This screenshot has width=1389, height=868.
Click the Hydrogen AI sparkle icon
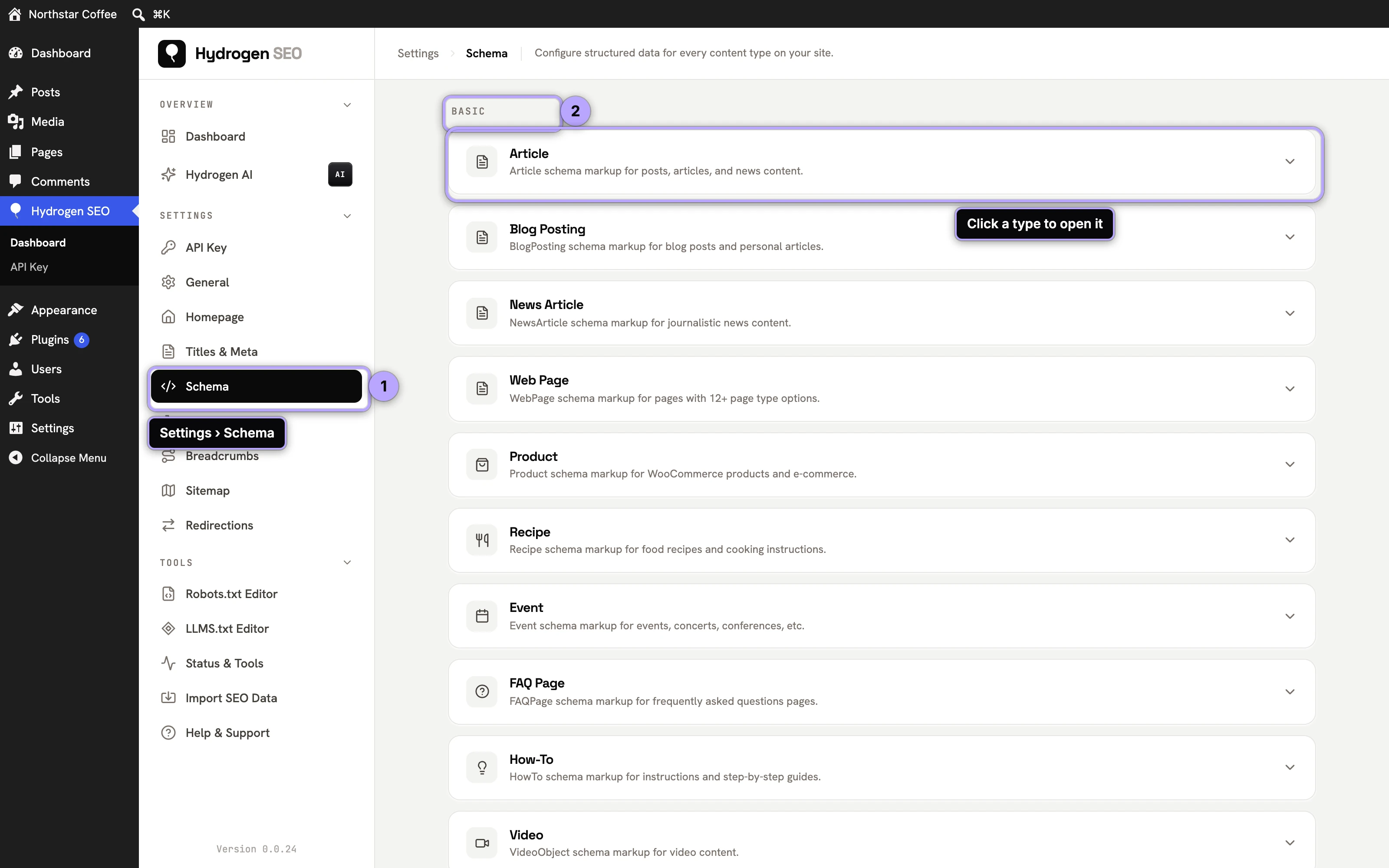click(168, 174)
